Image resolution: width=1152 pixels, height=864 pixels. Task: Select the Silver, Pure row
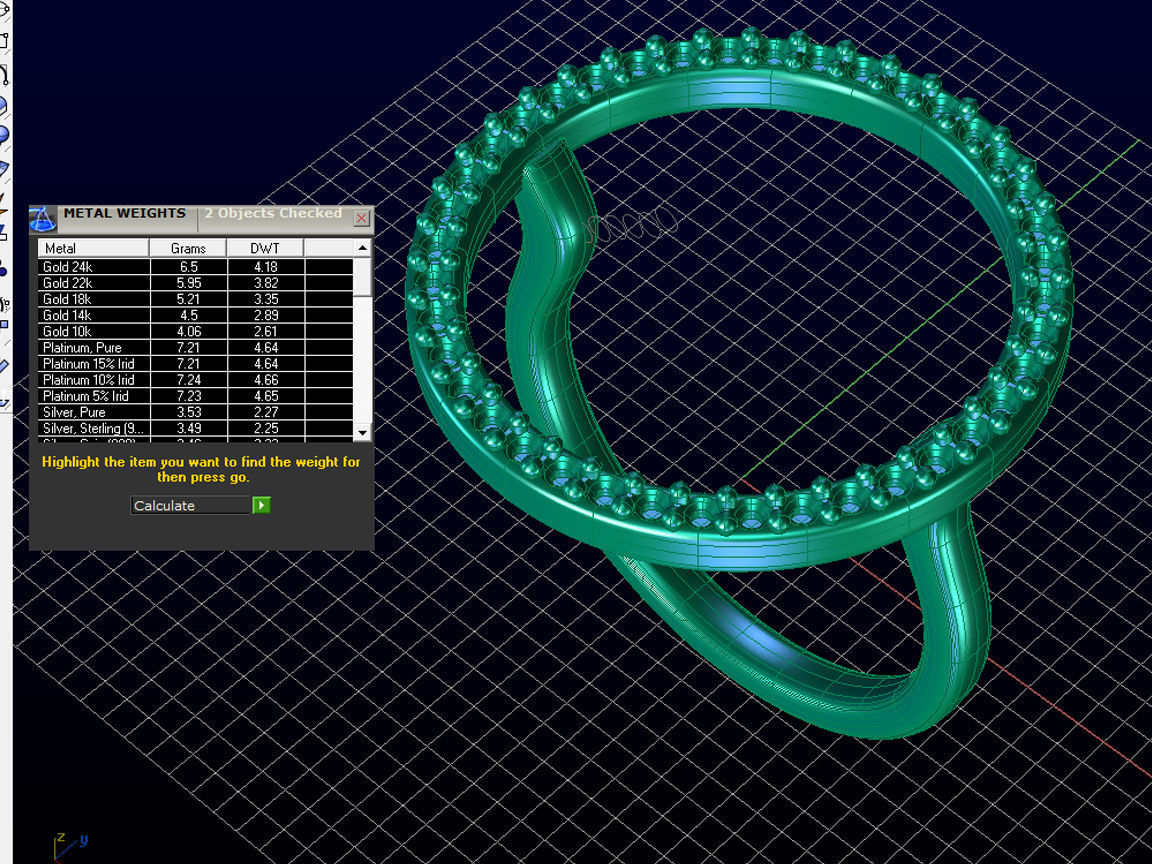[x=195, y=412]
